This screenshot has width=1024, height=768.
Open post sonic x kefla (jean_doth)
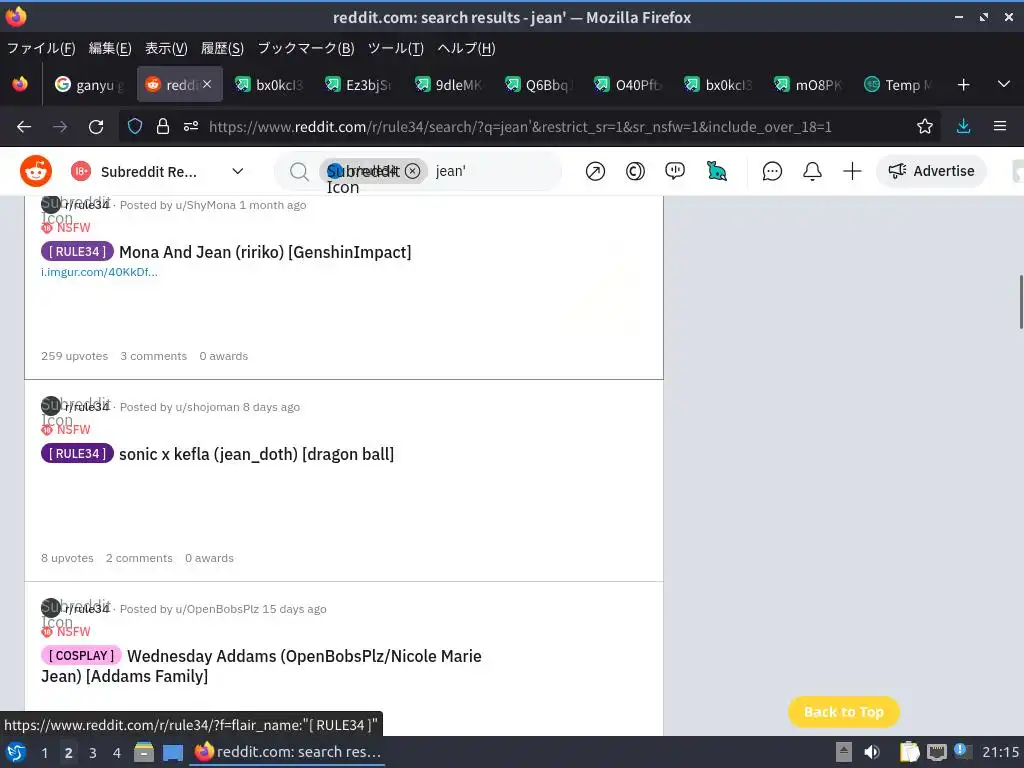click(x=257, y=454)
